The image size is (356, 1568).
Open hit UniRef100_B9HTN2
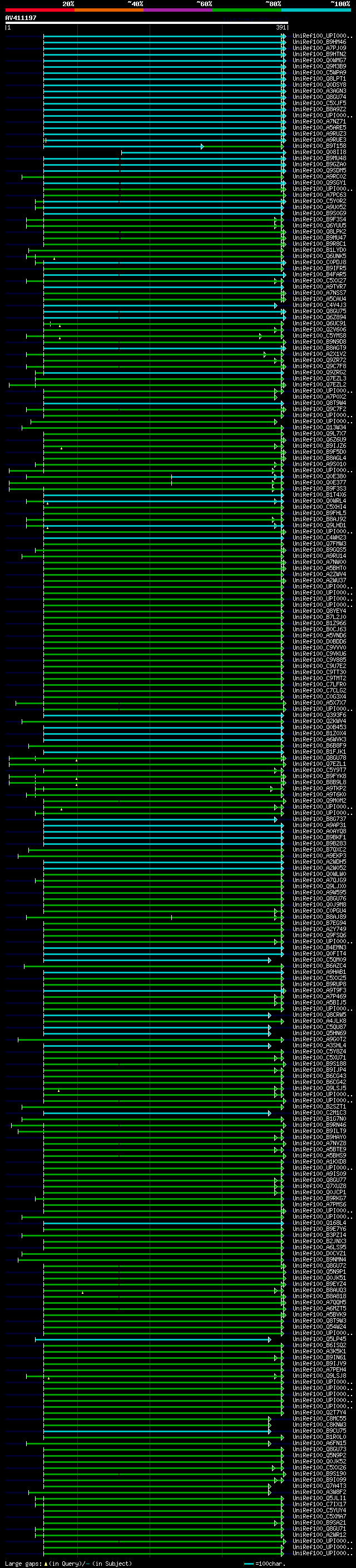coord(319,55)
